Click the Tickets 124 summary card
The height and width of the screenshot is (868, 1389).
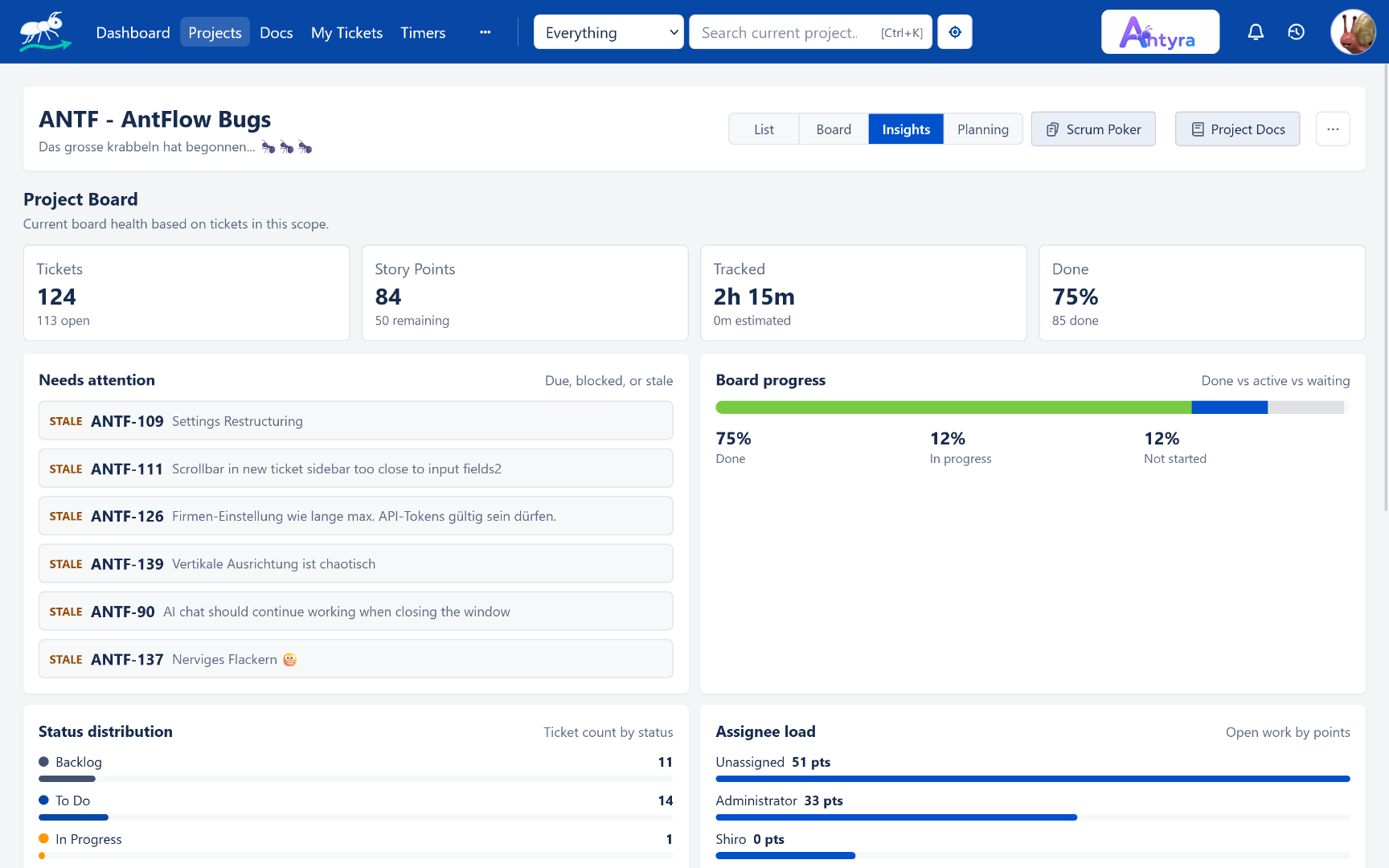pyautogui.click(x=186, y=293)
